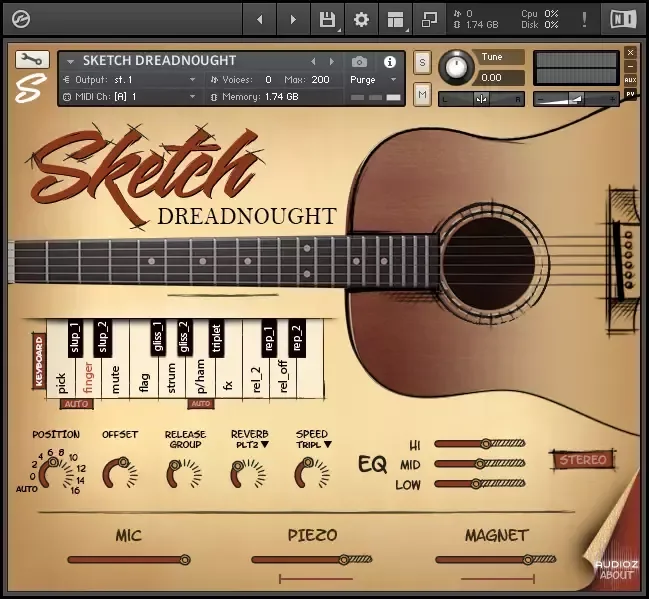Select previous instrument with the left header arrow

pyautogui.click(x=313, y=62)
